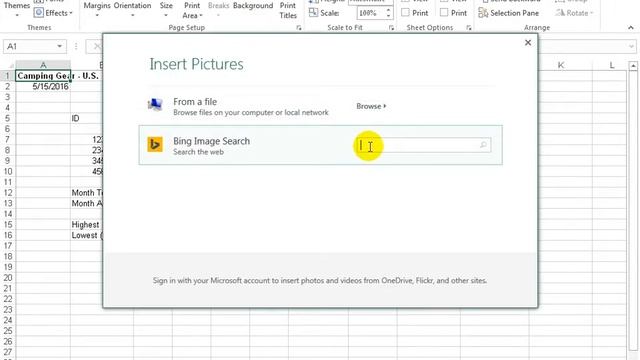Toggle Gridlines Print checkbox
The height and width of the screenshot is (360, 640).
pyautogui.click(x=405, y=13)
